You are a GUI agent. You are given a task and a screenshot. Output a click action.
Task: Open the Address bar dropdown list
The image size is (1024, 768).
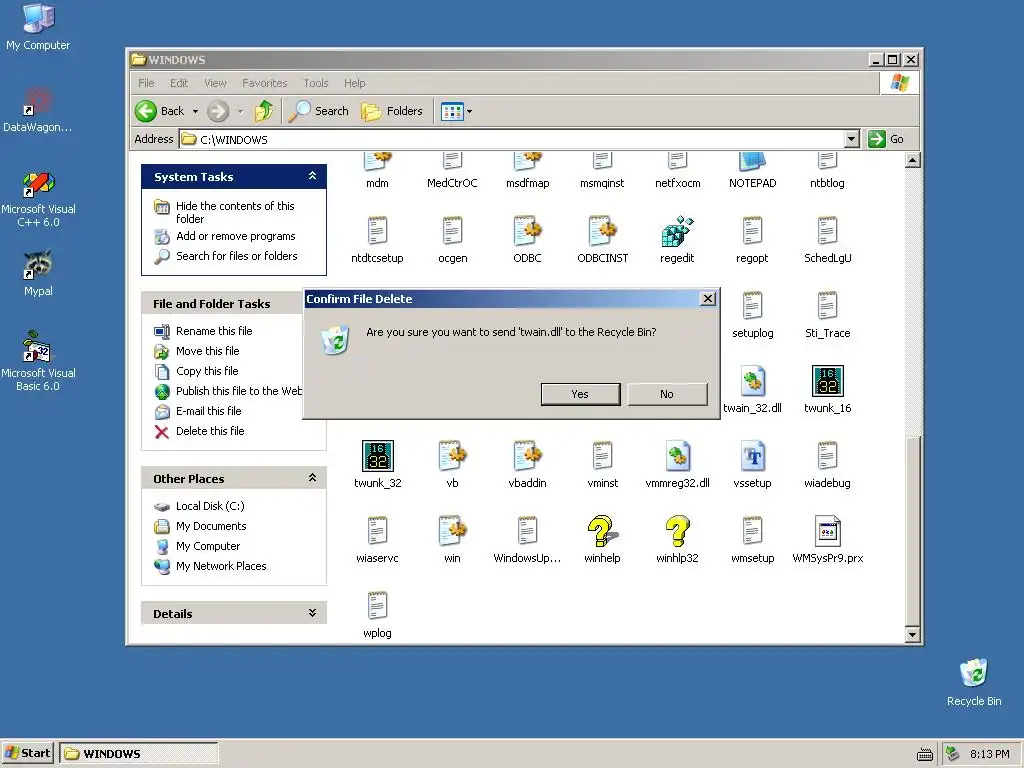[851, 138]
